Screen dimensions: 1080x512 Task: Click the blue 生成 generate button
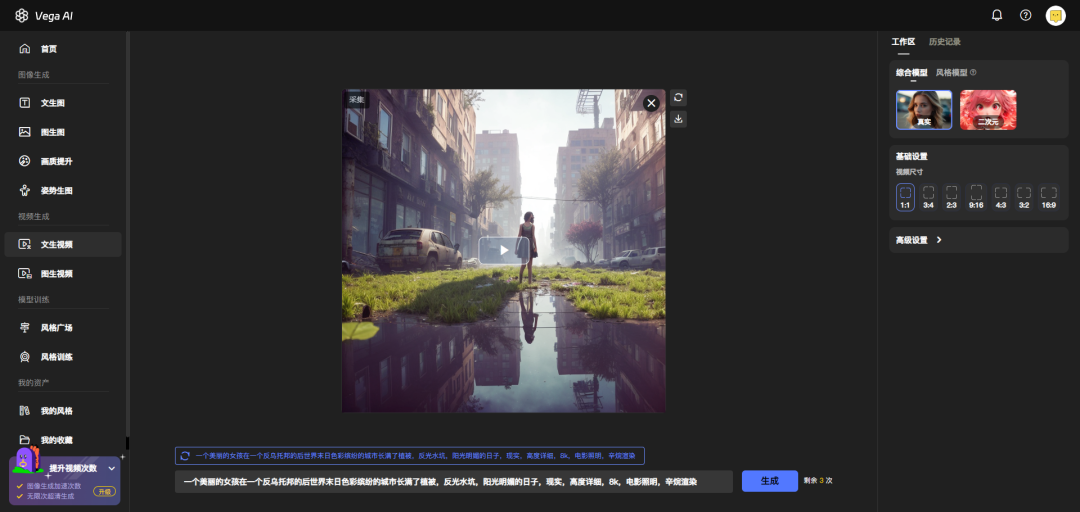point(769,481)
